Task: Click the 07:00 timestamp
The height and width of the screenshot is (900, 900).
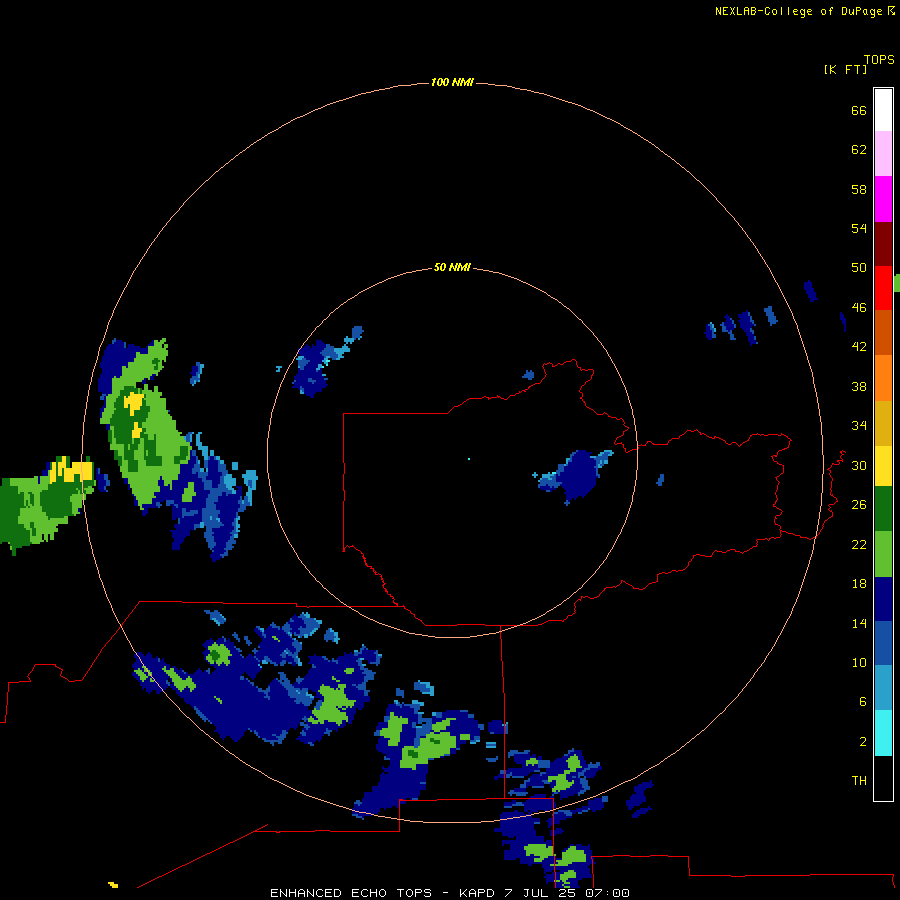Action: (607, 893)
